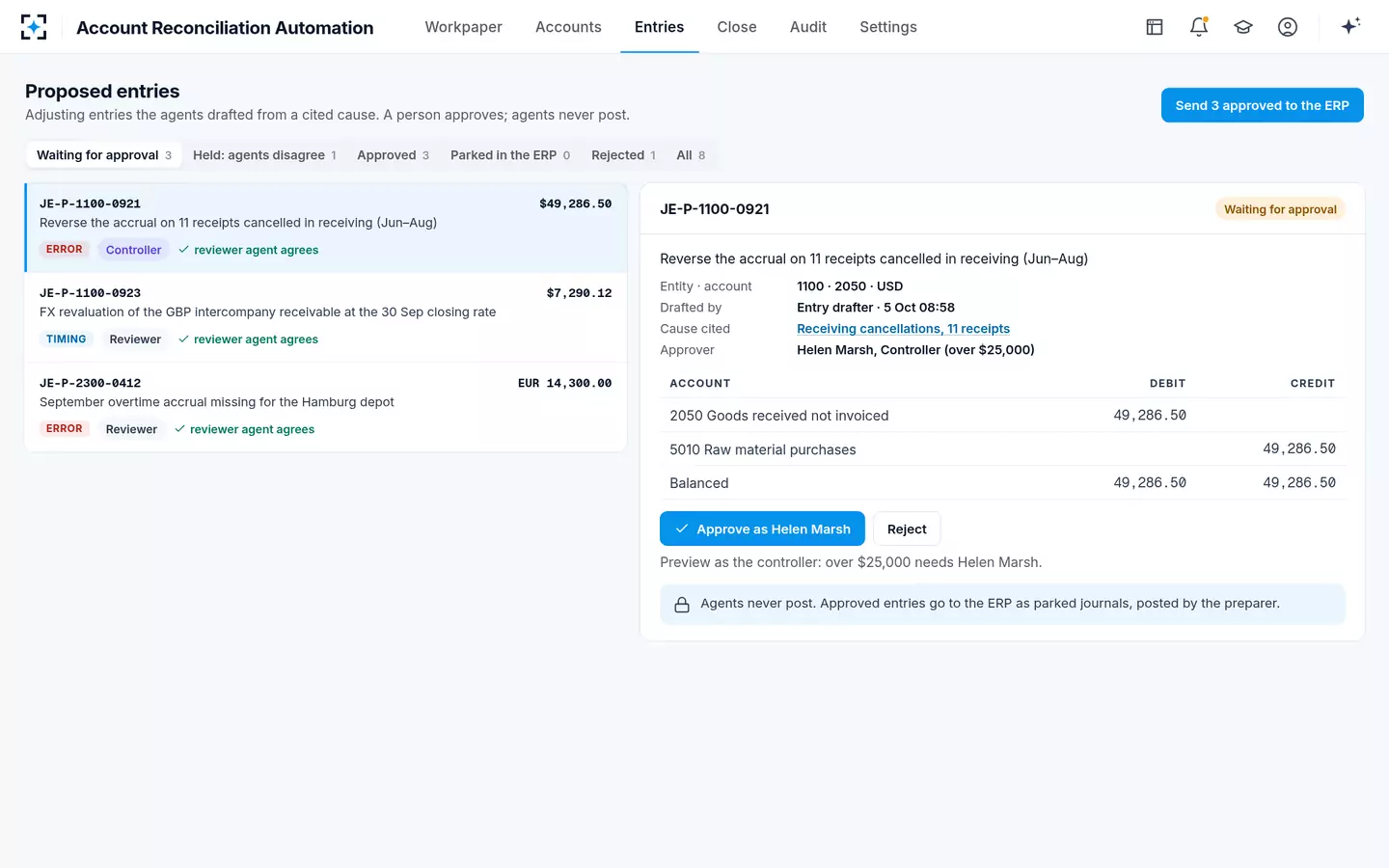Click the 2050 Goods received not invoiced row
This screenshot has width=1389, height=868.
click(x=1002, y=416)
